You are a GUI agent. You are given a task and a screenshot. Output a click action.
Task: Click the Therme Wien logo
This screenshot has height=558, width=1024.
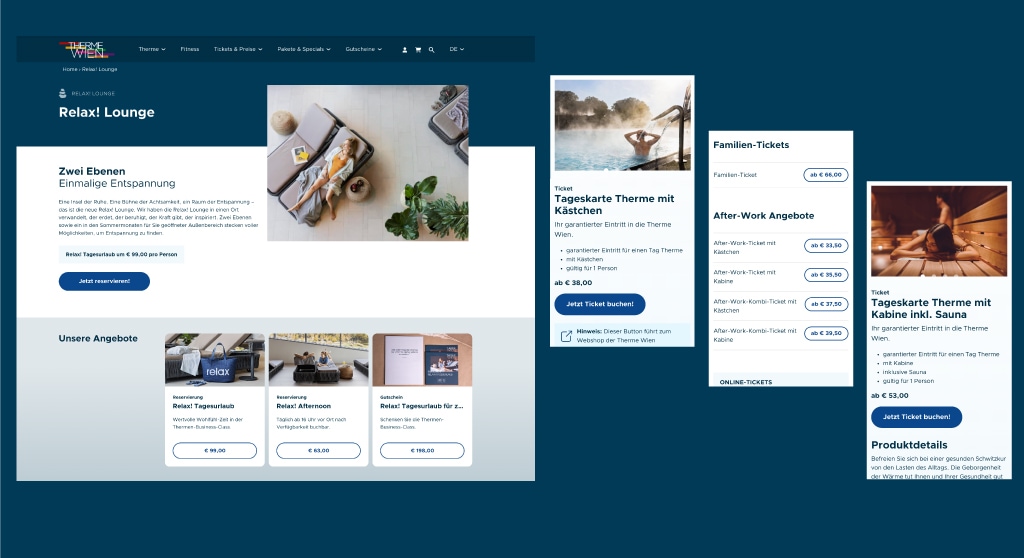pyautogui.click(x=86, y=50)
